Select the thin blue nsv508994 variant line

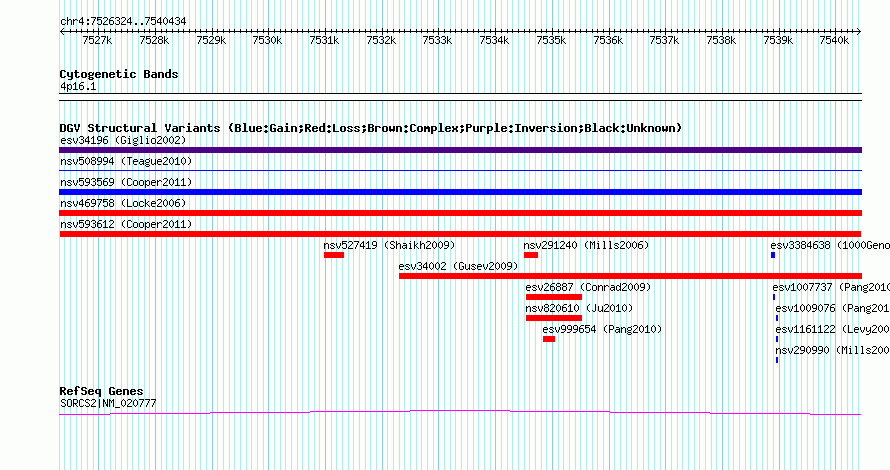460,170
